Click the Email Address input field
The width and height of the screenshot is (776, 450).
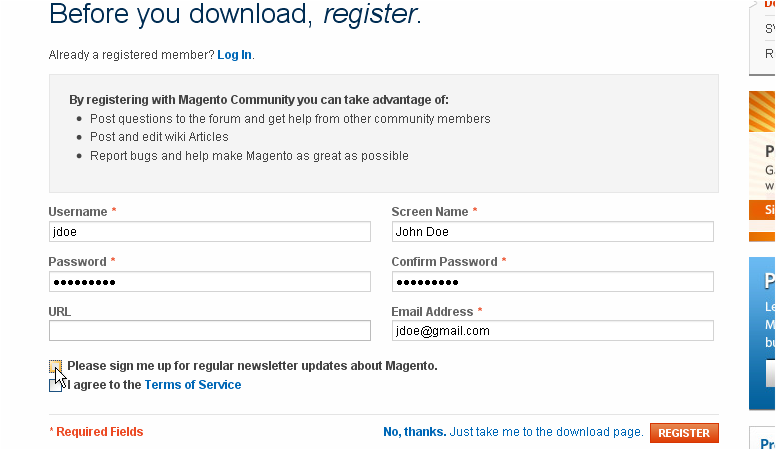pos(552,331)
